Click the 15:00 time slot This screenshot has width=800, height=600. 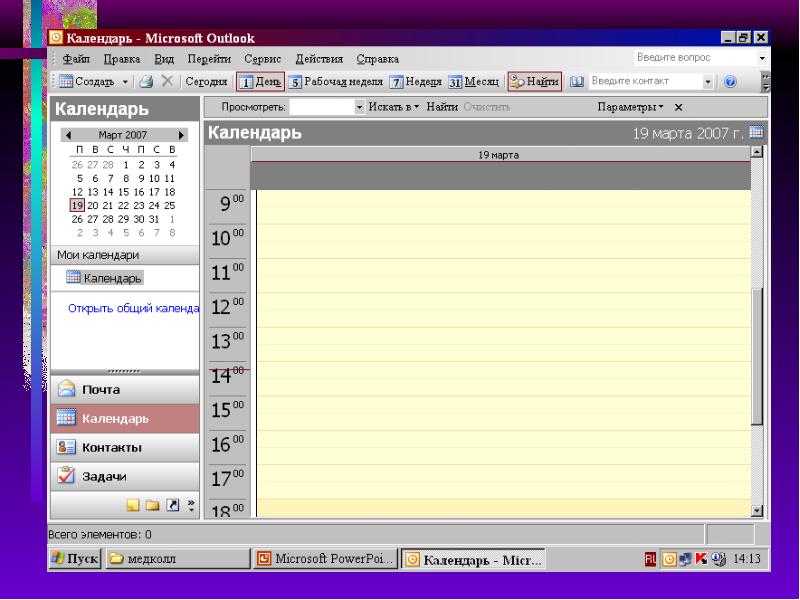(503, 413)
